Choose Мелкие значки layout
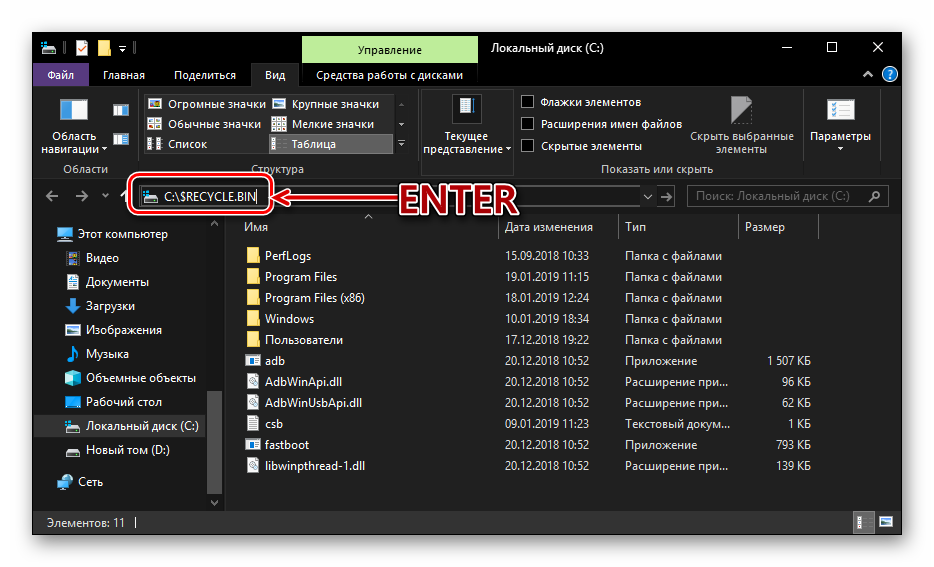The height and width of the screenshot is (567, 934). pos(323,124)
